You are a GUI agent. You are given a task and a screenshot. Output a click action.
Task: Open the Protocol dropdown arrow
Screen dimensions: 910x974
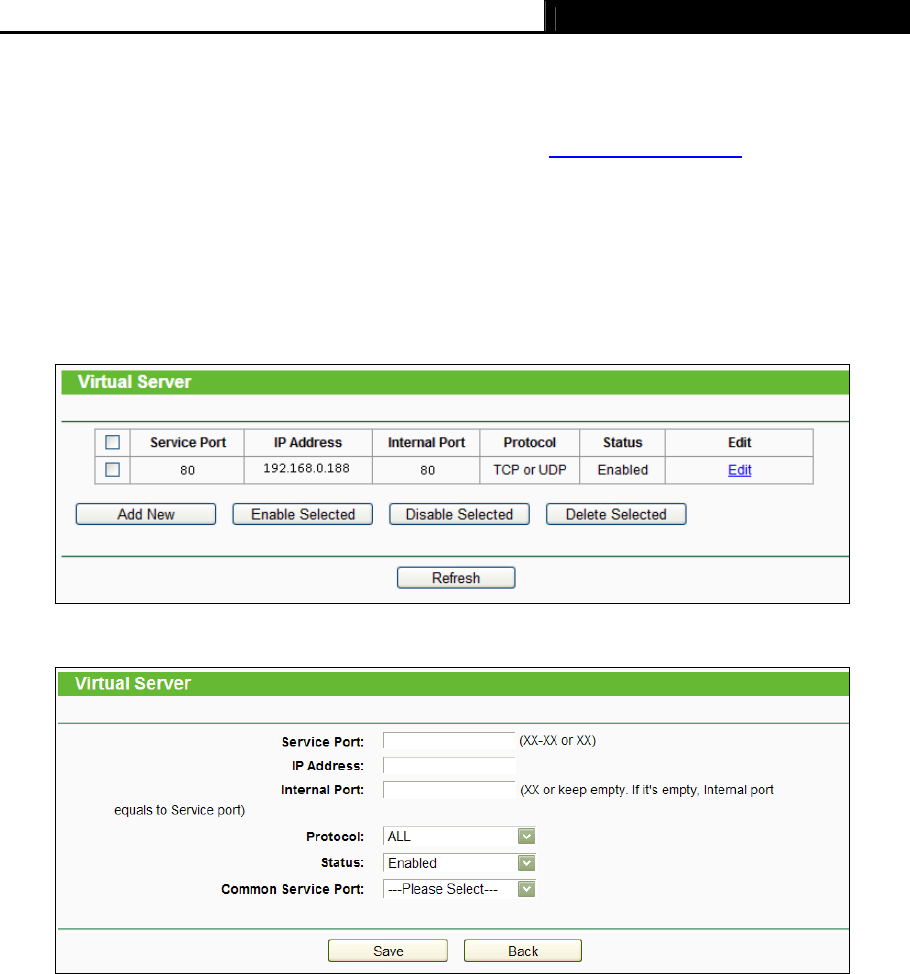[526, 836]
